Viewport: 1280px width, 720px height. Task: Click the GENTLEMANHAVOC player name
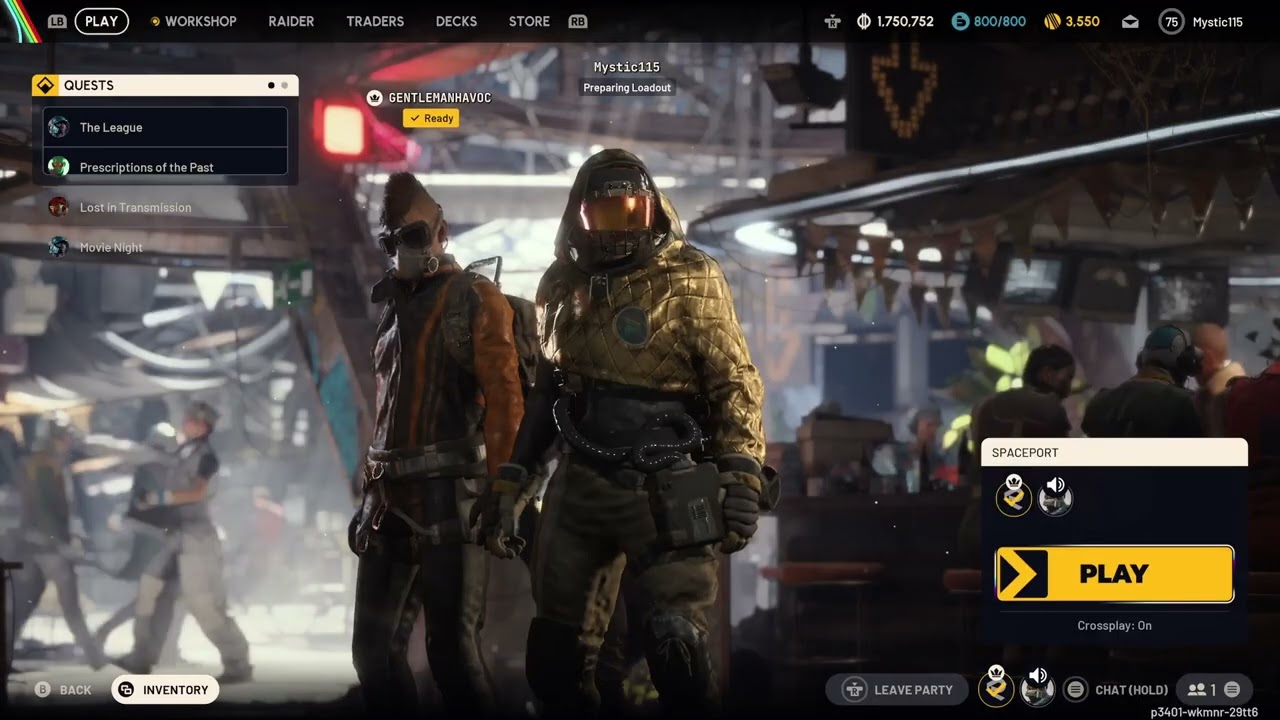click(439, 98)
